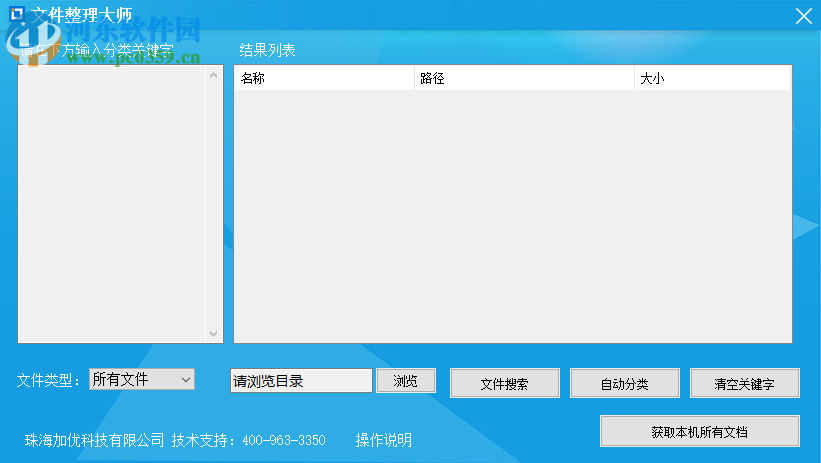Click 获取本机所有文档 button
This screenshot has width=821, height=463.
coord(700,432)
